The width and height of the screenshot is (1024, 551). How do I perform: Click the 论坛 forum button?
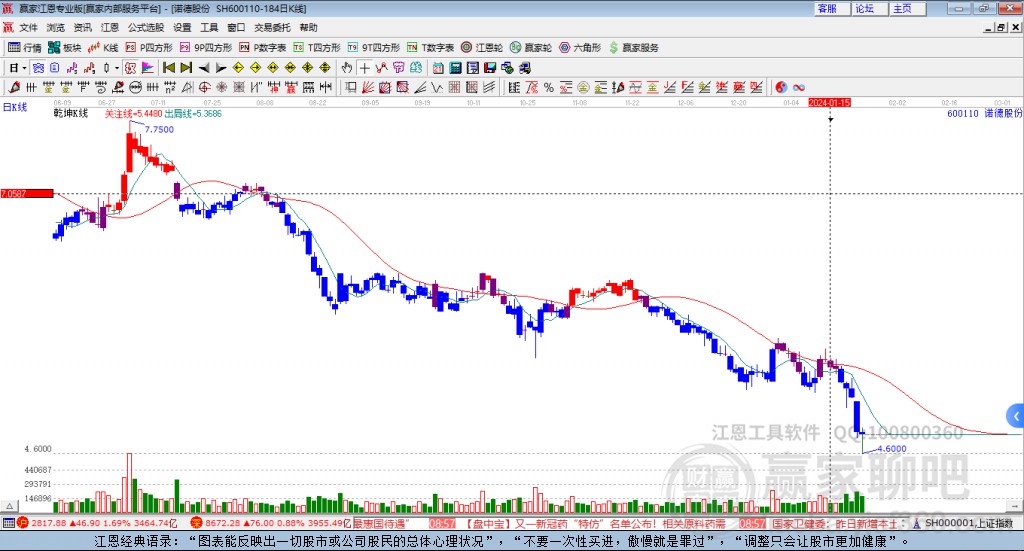coord(869,8)
